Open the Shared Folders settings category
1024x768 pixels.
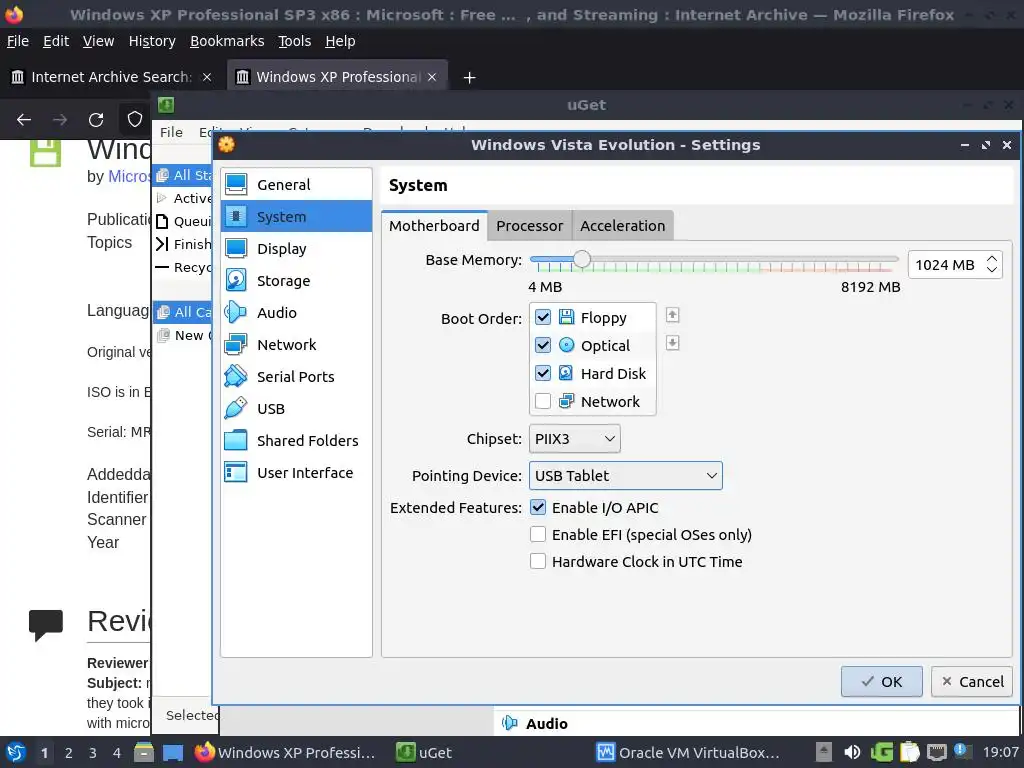[x=296, y=441]
